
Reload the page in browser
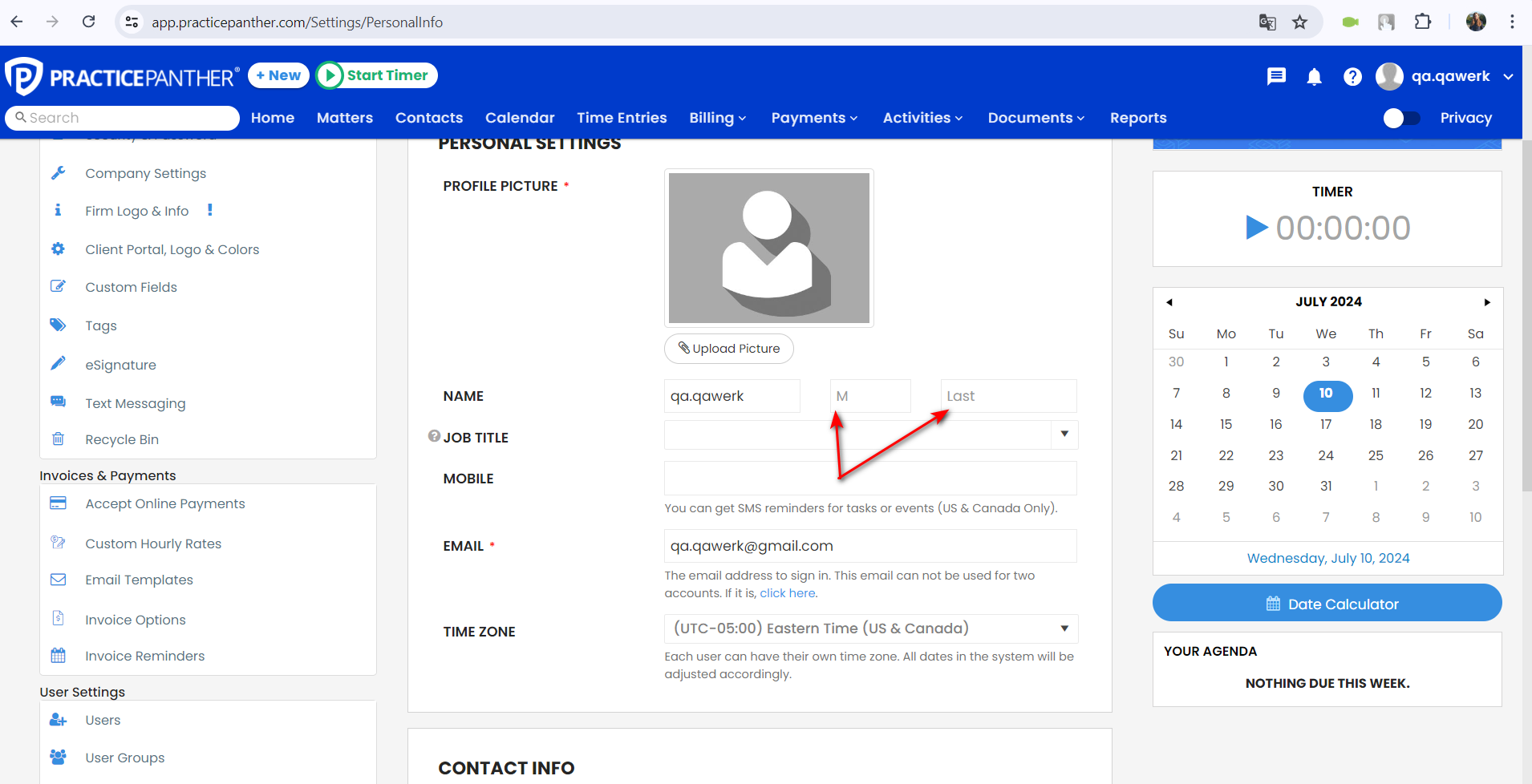pyautogui.click(x=89, y=22)
